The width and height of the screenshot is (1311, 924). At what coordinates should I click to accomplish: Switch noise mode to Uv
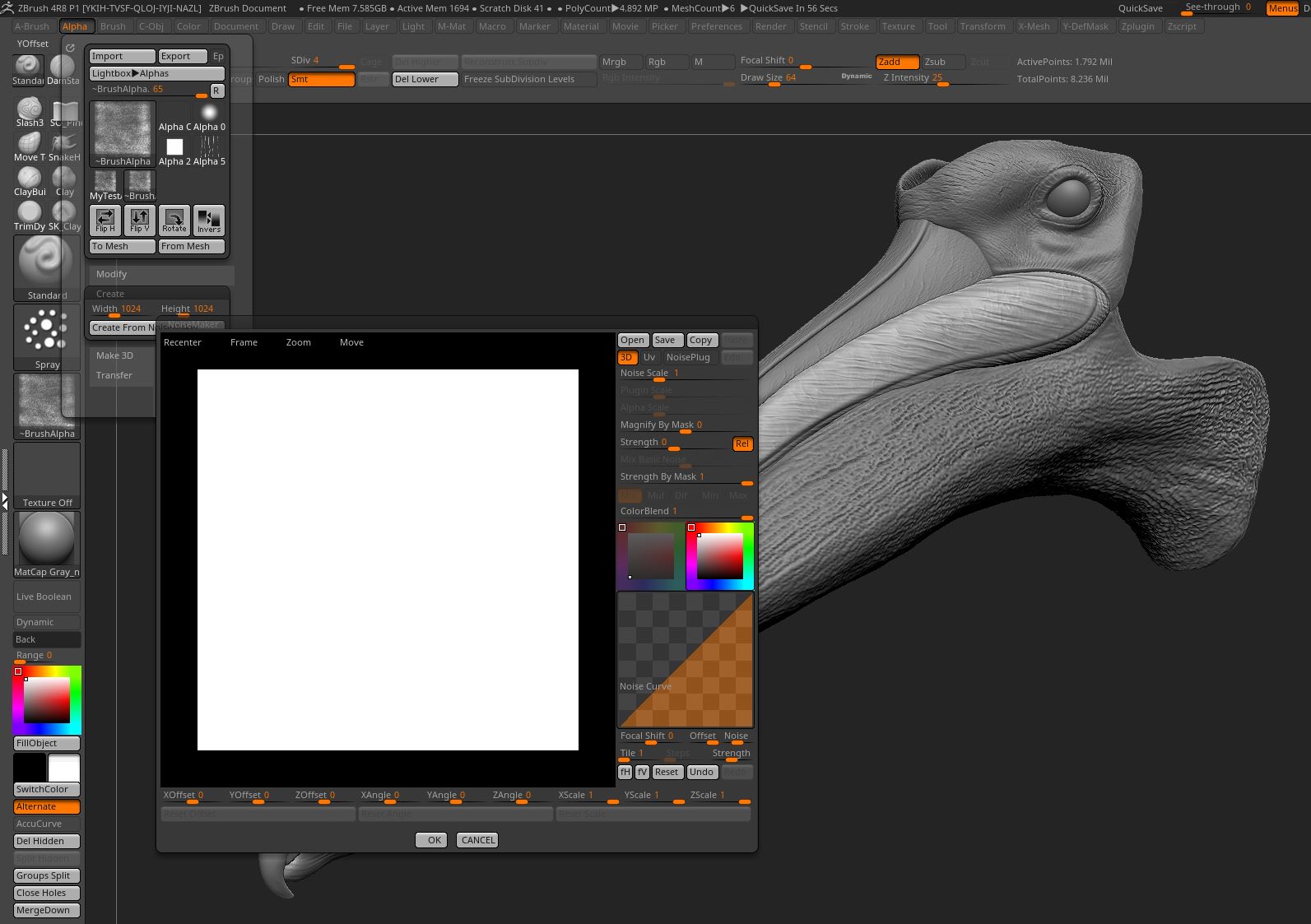tap(649, 357)
